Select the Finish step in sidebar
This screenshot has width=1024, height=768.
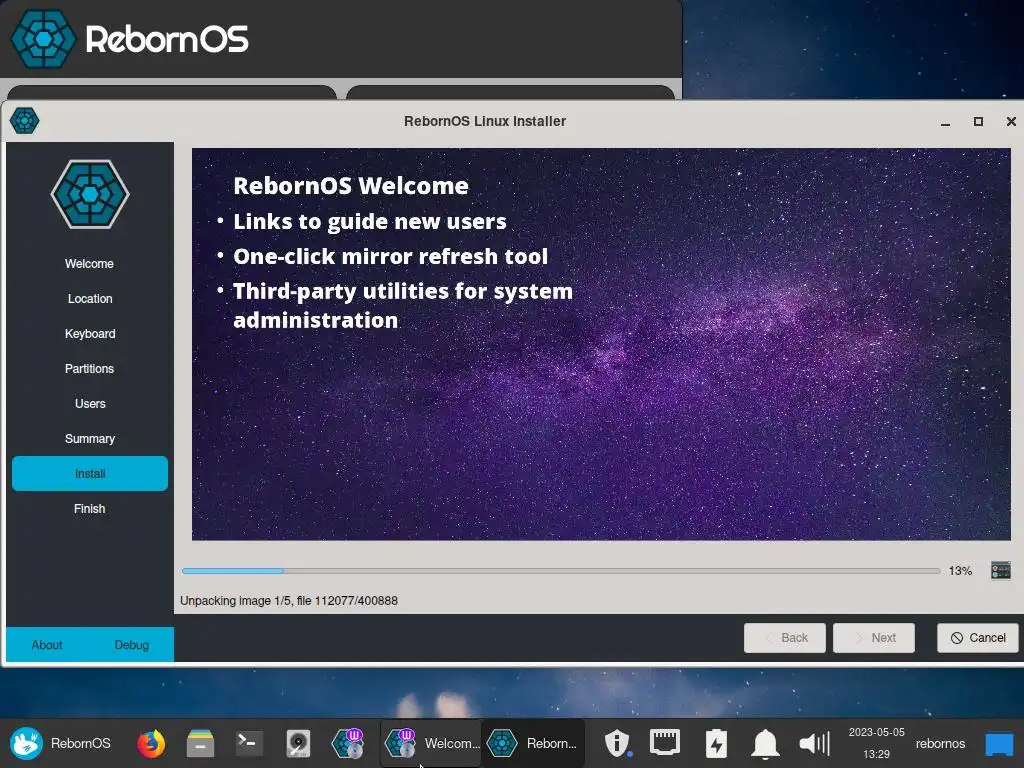(89, 509)
